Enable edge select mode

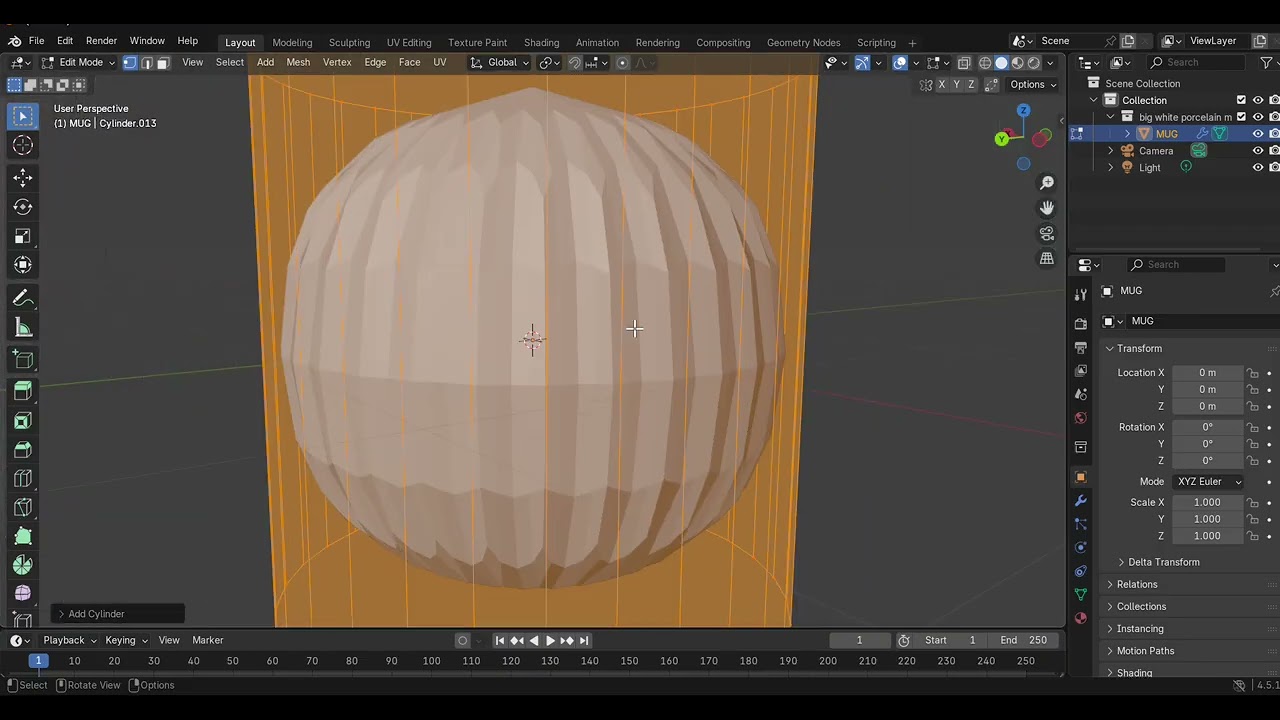[146, 62]
